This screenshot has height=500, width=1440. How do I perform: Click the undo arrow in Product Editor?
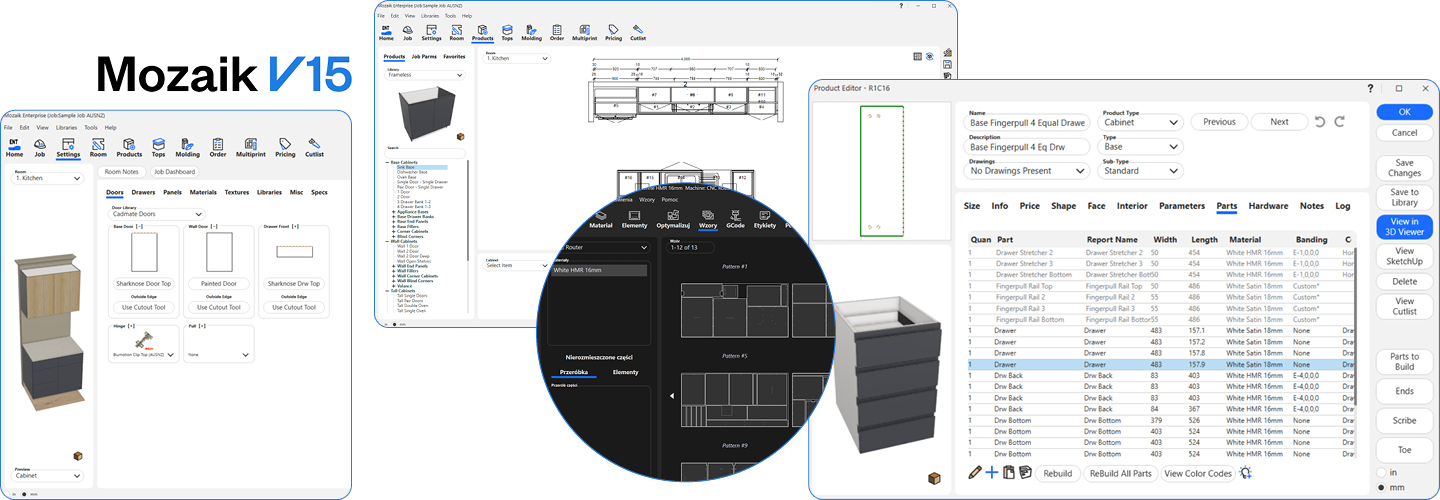[1320, 122]
